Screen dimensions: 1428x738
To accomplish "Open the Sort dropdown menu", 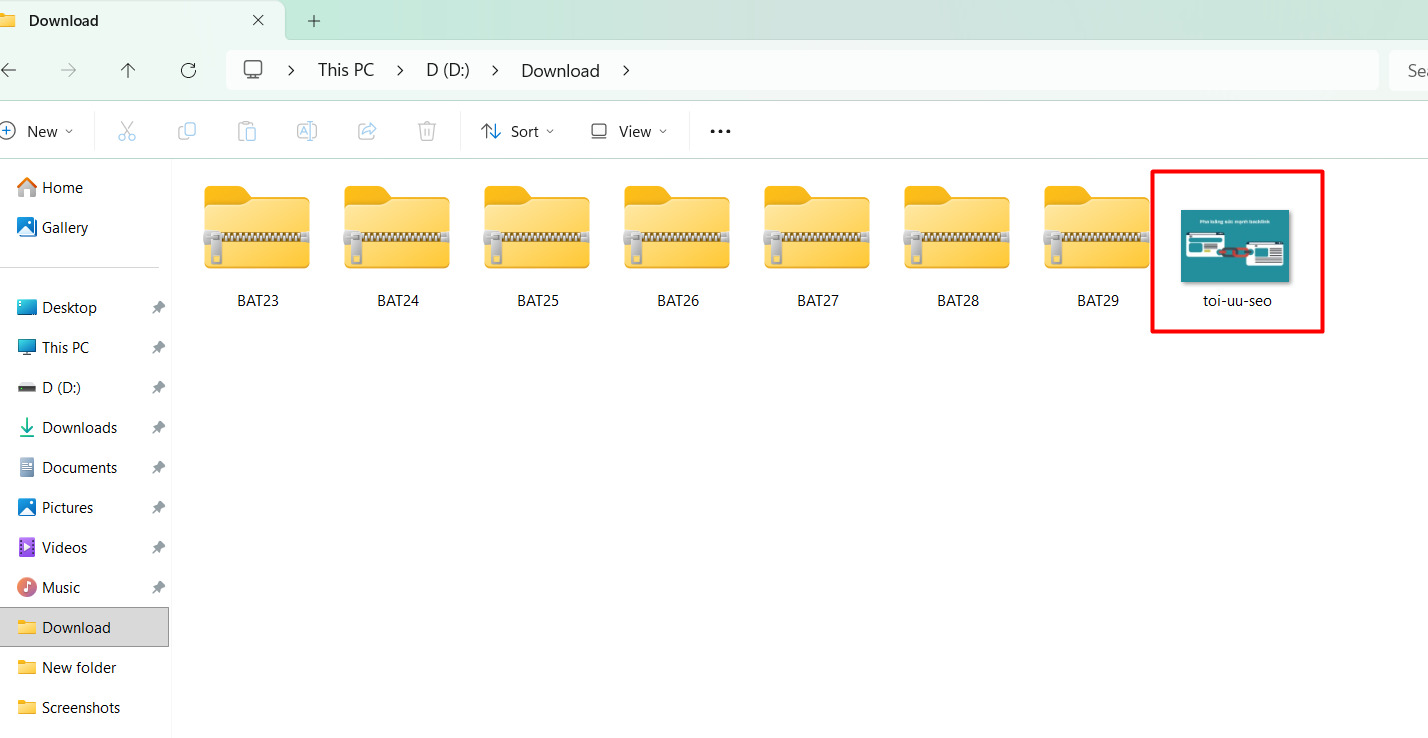I will coord(517,131).
